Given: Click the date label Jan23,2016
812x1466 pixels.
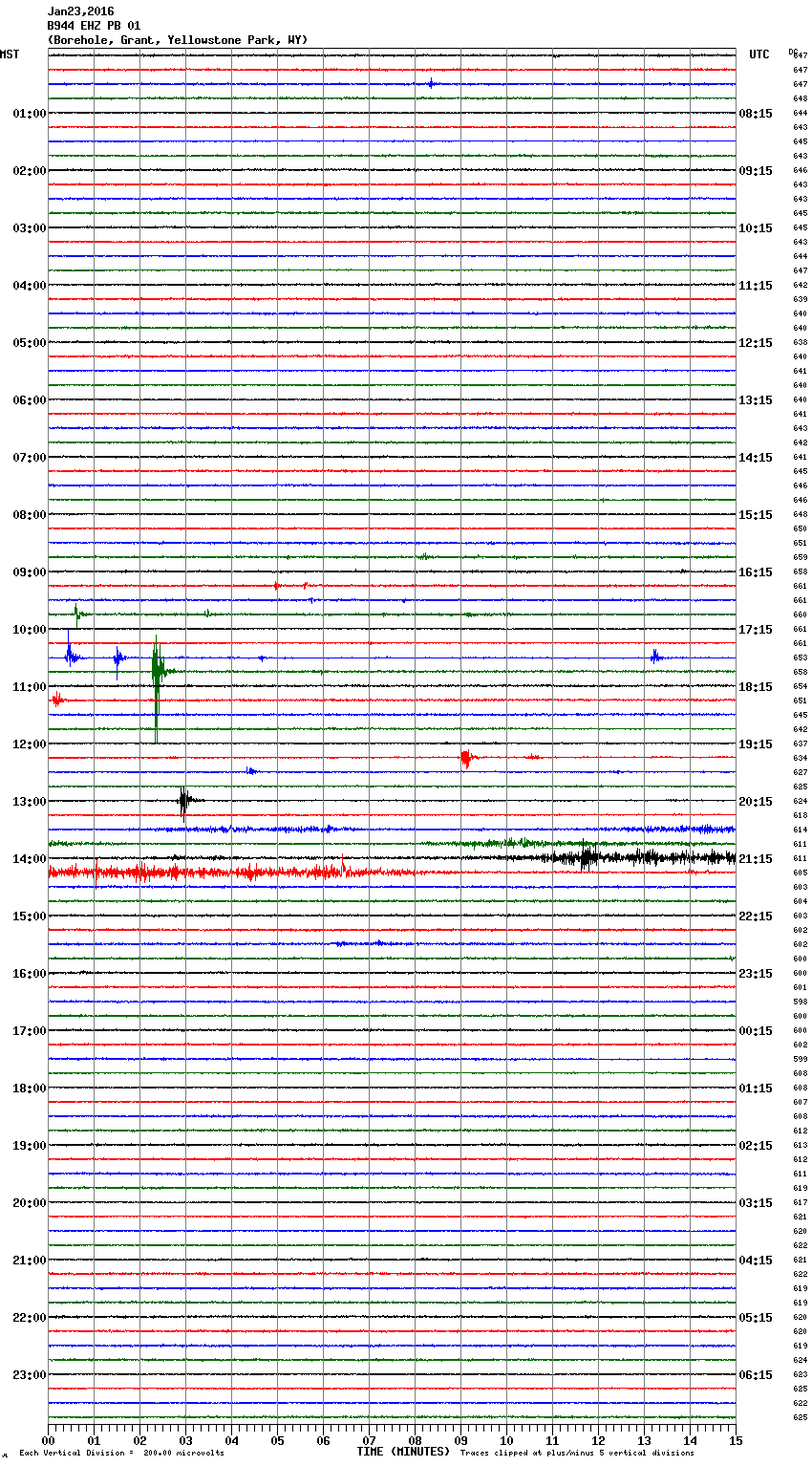Looking at the screenshot, I should tap(80, 11).
